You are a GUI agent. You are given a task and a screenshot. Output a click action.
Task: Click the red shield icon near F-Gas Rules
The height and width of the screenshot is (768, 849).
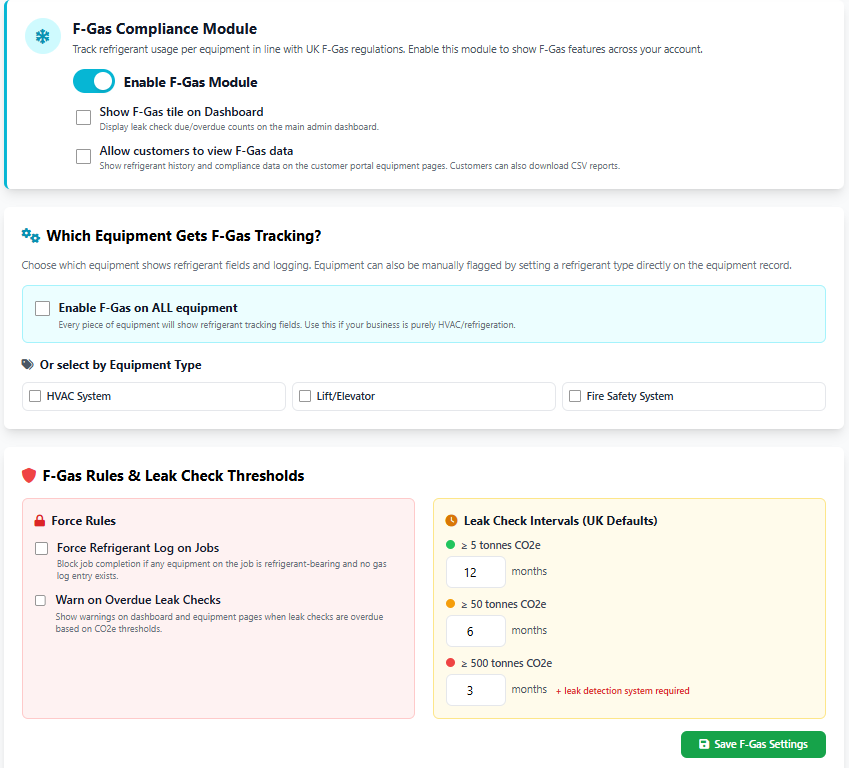tap(29, 476)
